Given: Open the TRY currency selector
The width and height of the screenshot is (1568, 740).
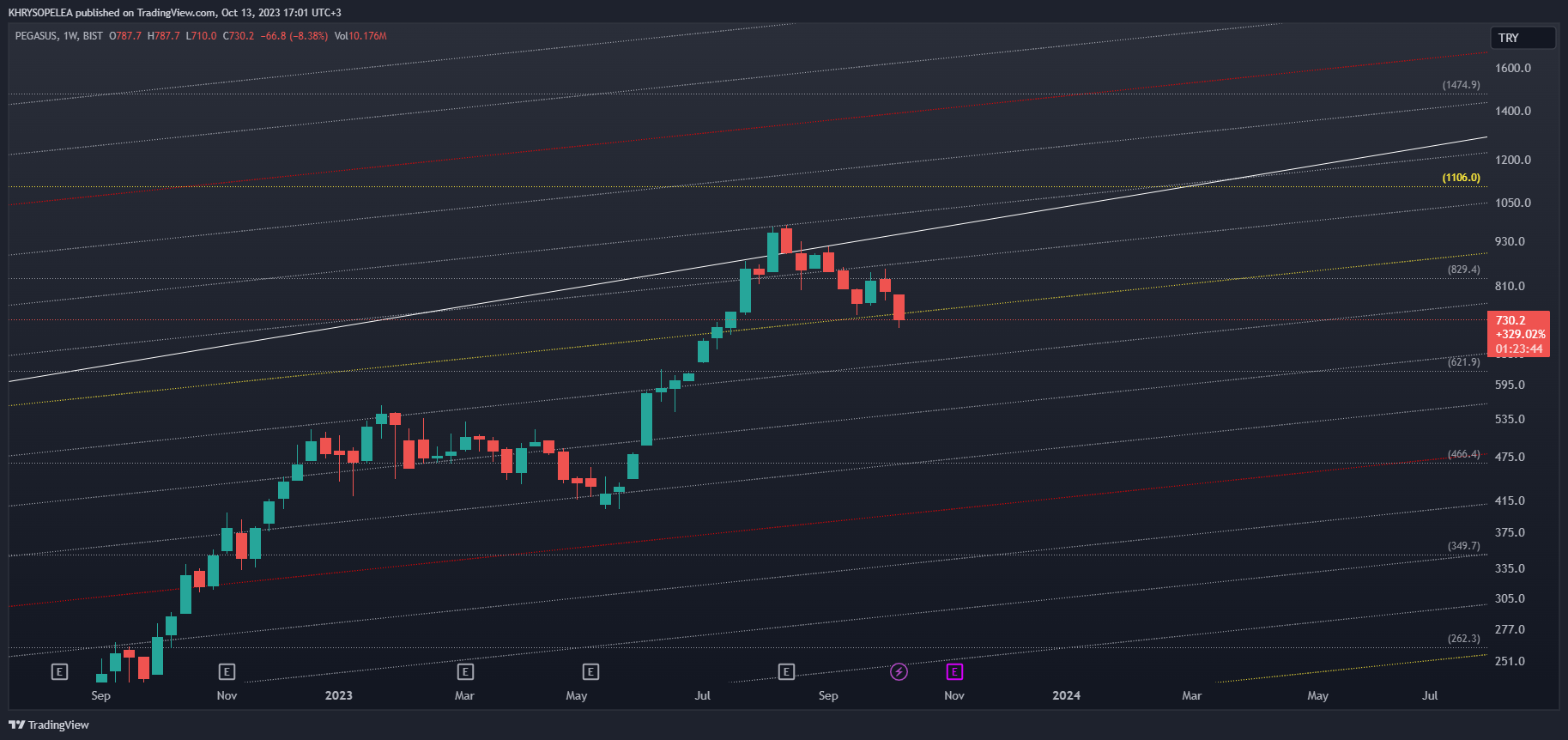Looking at the screenshot, I should tap(1523, 38).
